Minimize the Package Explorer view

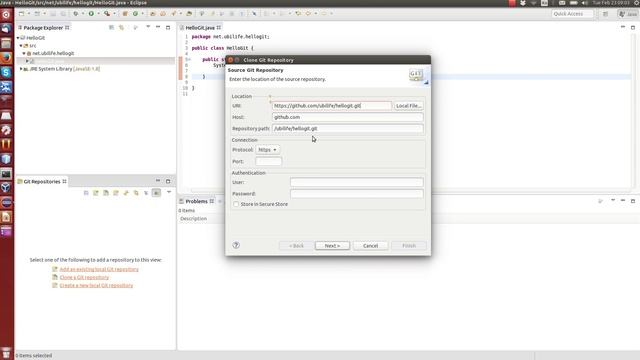[158, 27]
